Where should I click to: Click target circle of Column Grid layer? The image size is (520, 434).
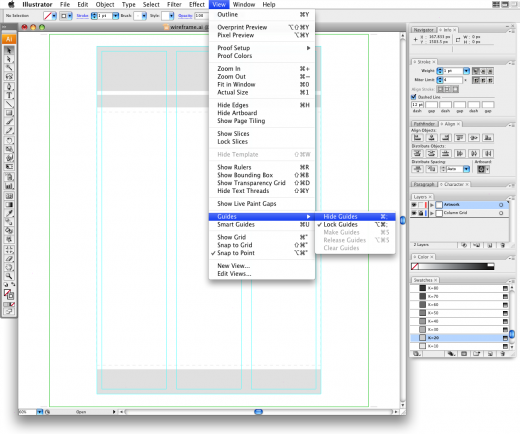[x=501, y=213]
